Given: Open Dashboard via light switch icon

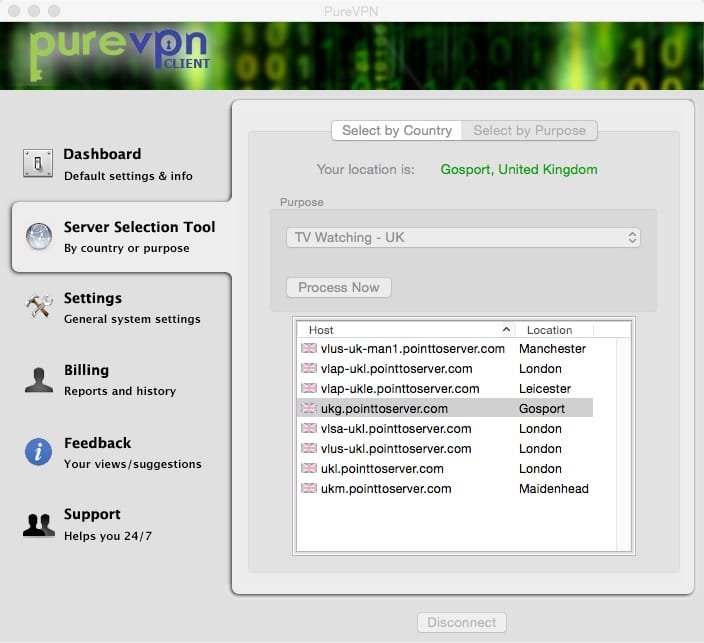Looking at the screenshot, I should click(x=38, y=164).
